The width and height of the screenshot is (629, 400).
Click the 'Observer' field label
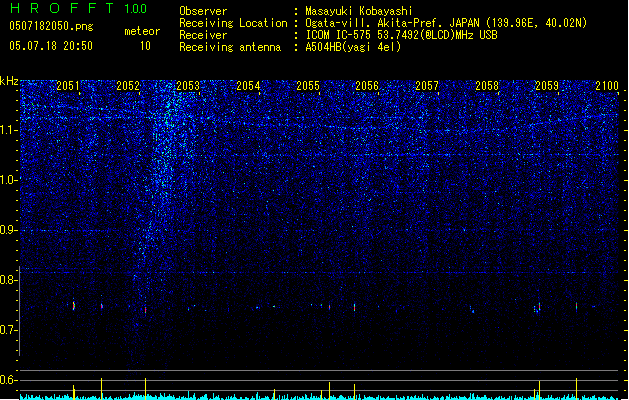[203, 11]
